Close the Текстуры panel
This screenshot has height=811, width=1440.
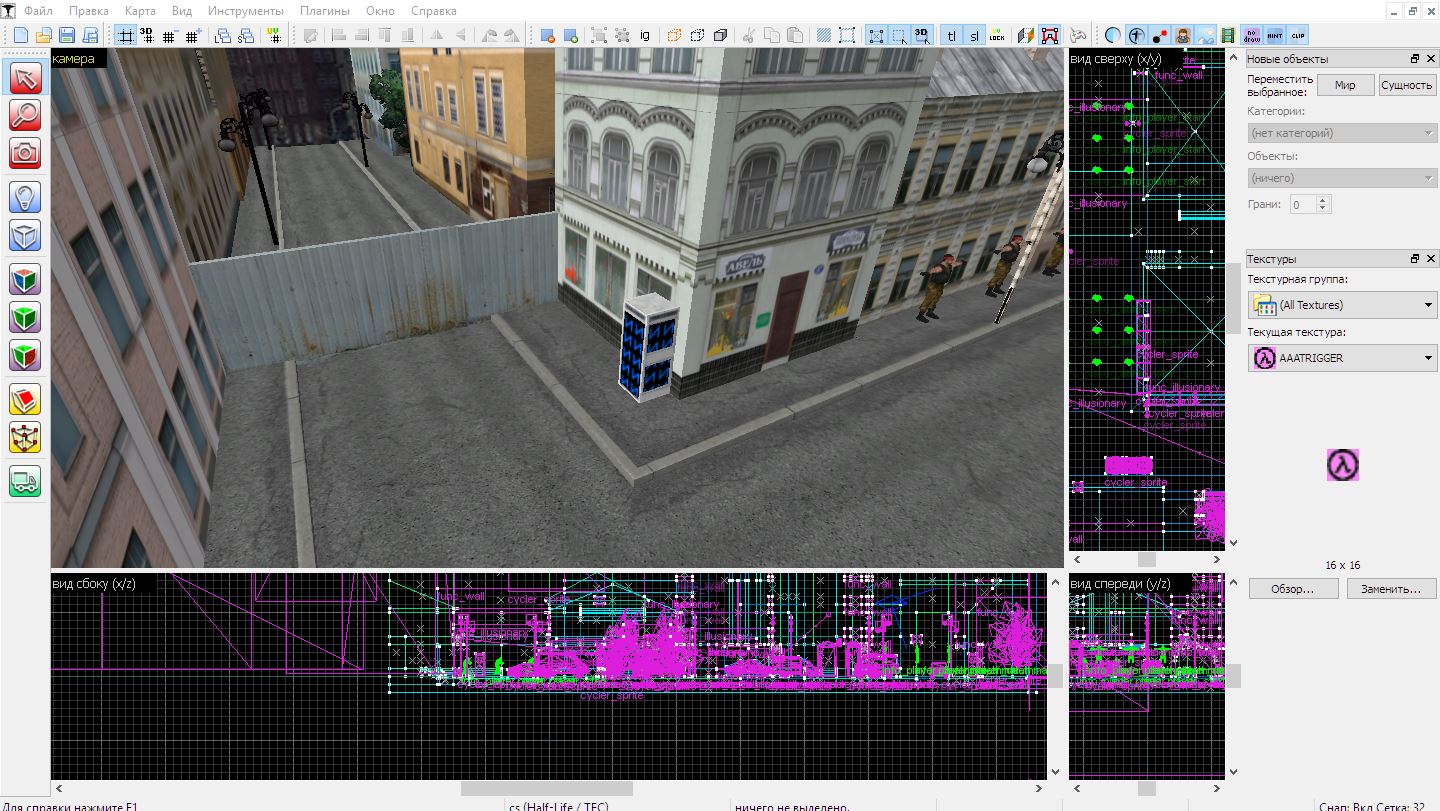(x=1430, y=258)
